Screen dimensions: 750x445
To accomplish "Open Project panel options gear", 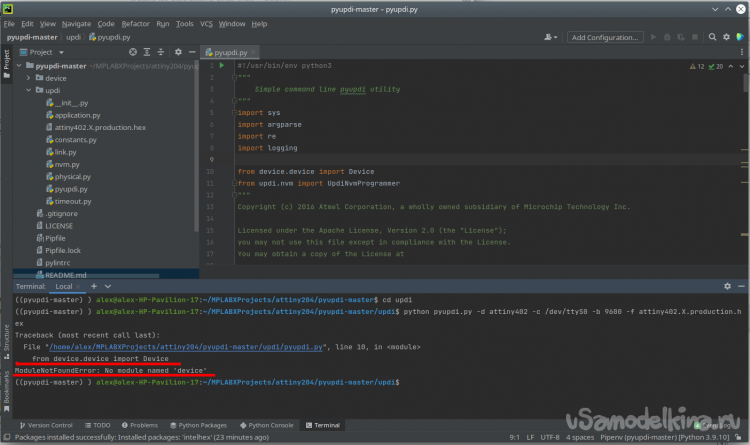I will (x=179, y=52).
